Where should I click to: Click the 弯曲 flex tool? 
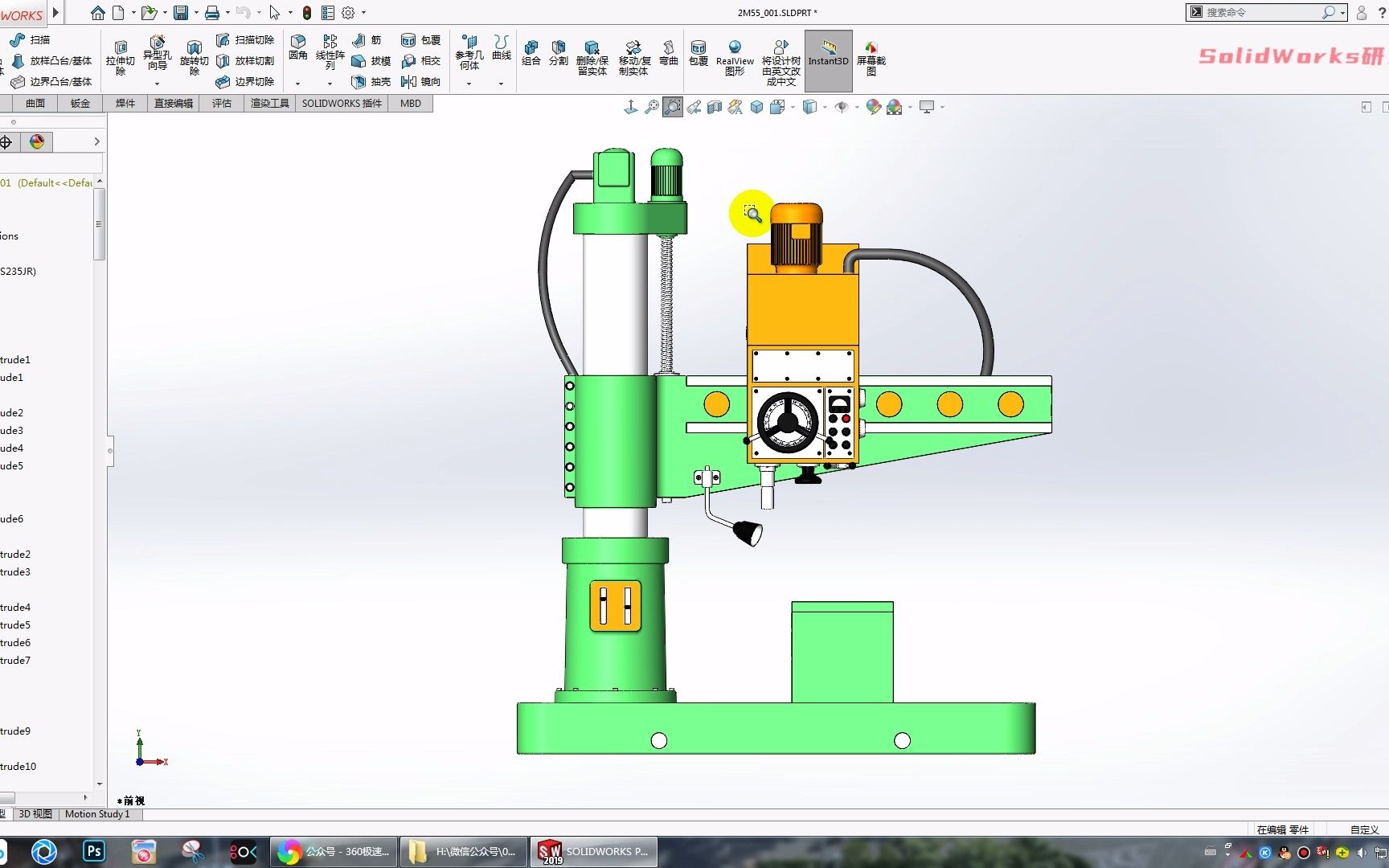coord(669,53)
